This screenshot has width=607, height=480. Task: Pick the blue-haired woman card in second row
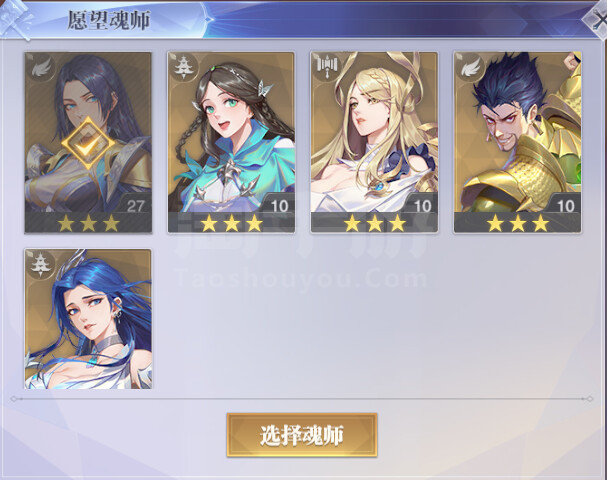tap(88, 319)
